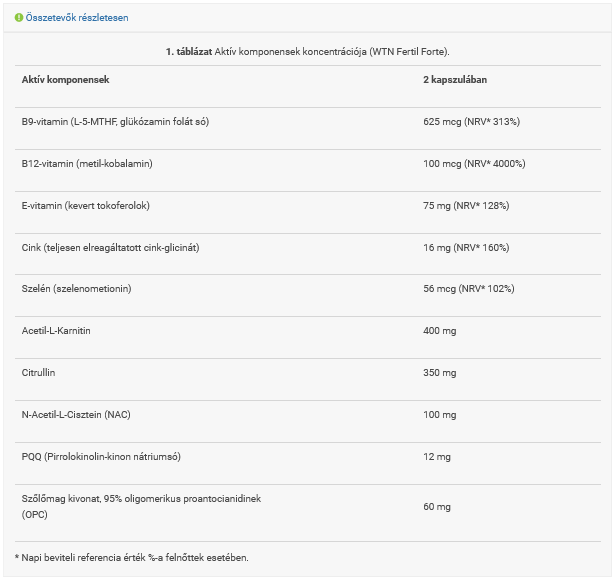Select the Cink cink-glicinát row label

110,247
